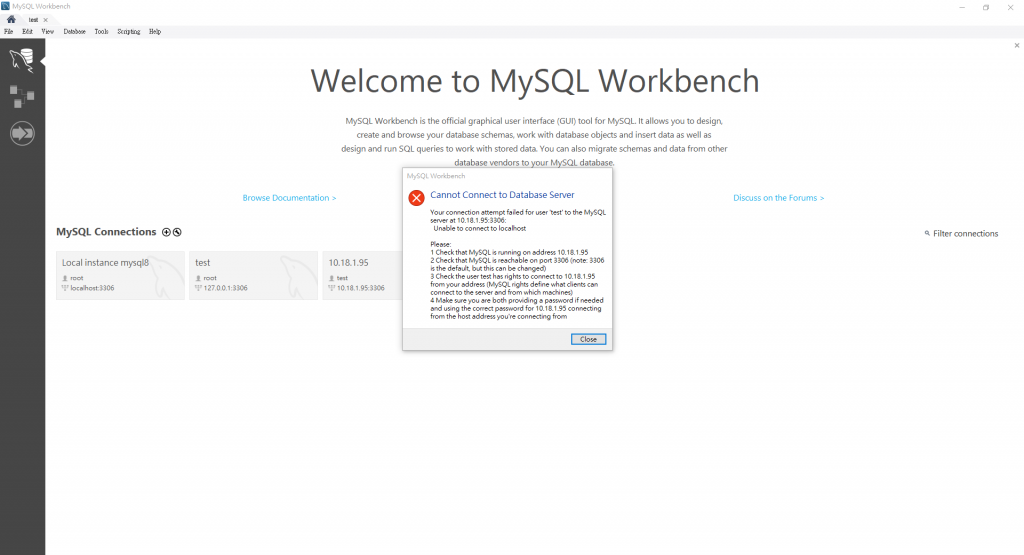The width and height of the screenshot is (1024, 555).
Task: Open the Models sidebar icon
Action: pos(22,97)
